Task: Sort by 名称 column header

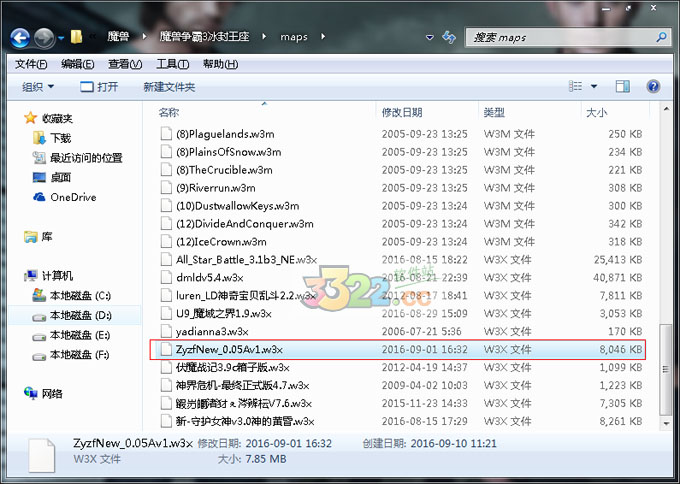Action: (x=168, y=113)
